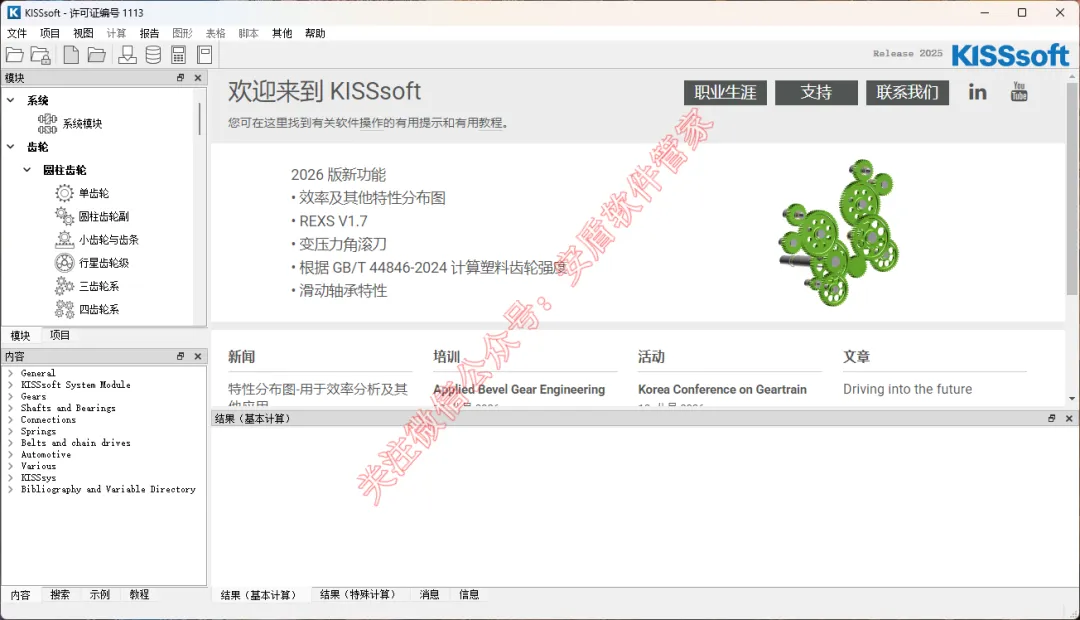This screenshot has width=1080, height=620.
Task: Undock the 内容 panel
Action: (180, 356)
